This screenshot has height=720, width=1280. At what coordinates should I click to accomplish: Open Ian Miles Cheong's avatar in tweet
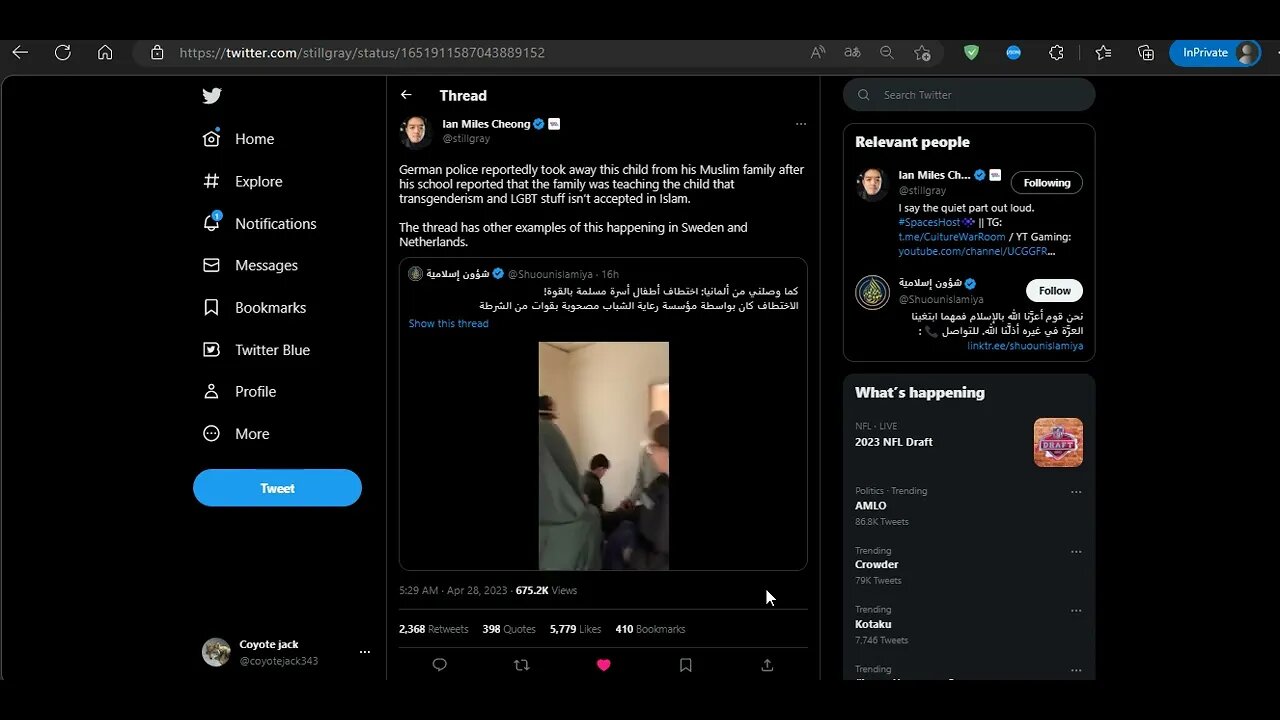pyautogui.click(x=416, y=131)
